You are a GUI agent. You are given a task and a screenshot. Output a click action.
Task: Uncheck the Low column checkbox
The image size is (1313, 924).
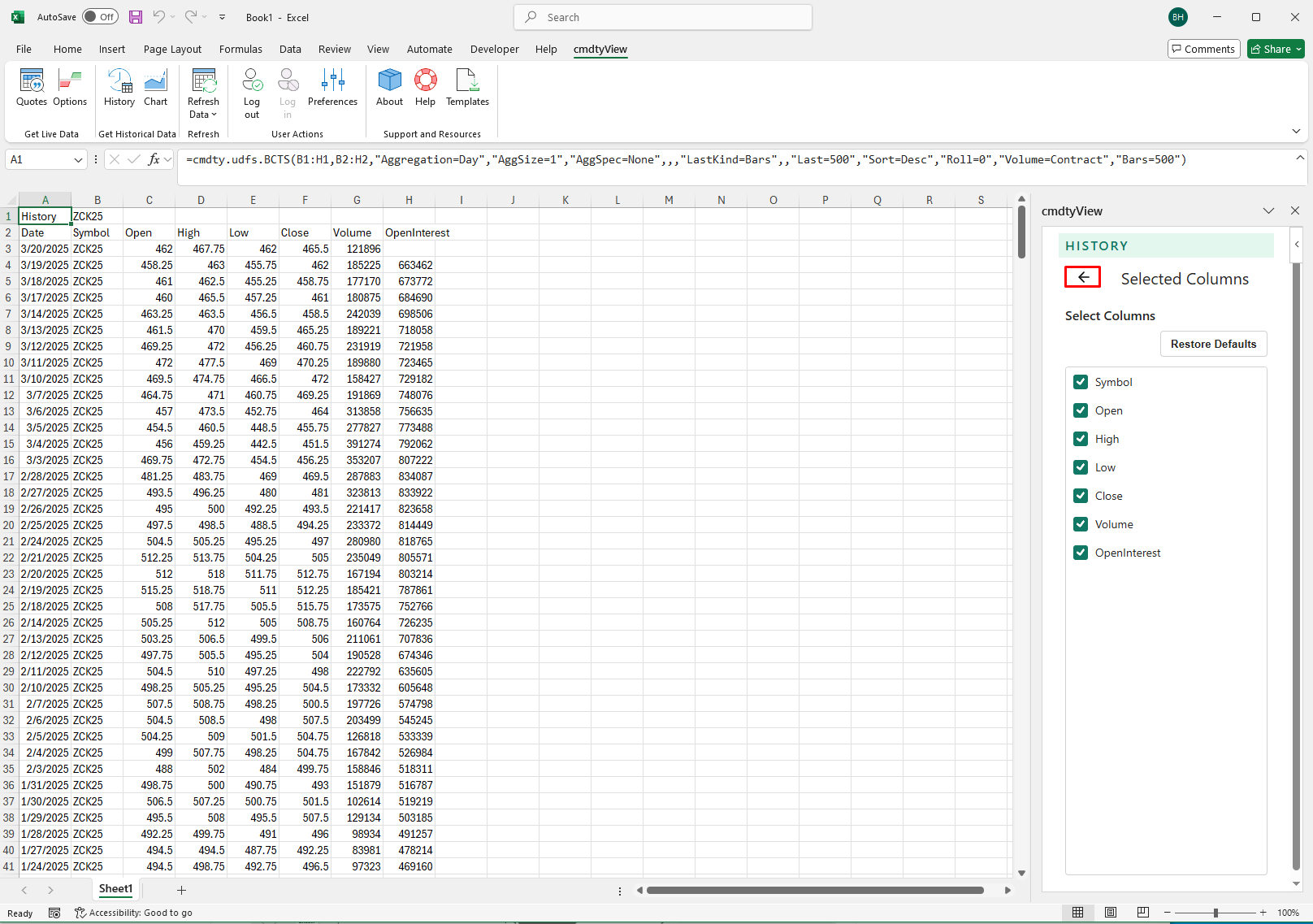pos(1081,467)
